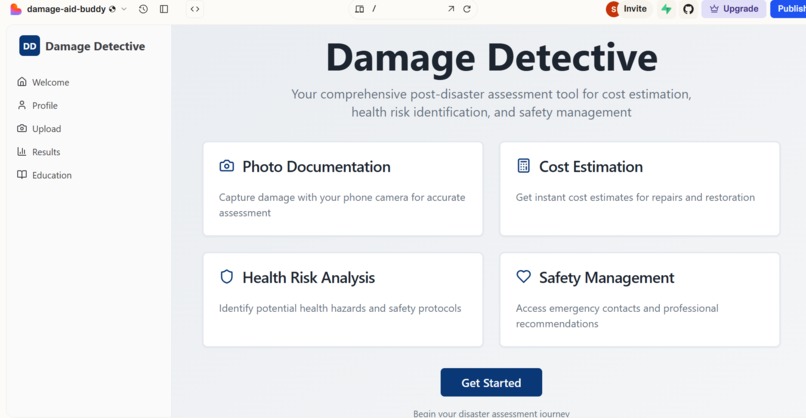Click the shield icon in Health Risk Analysis

tap(227, 277)
